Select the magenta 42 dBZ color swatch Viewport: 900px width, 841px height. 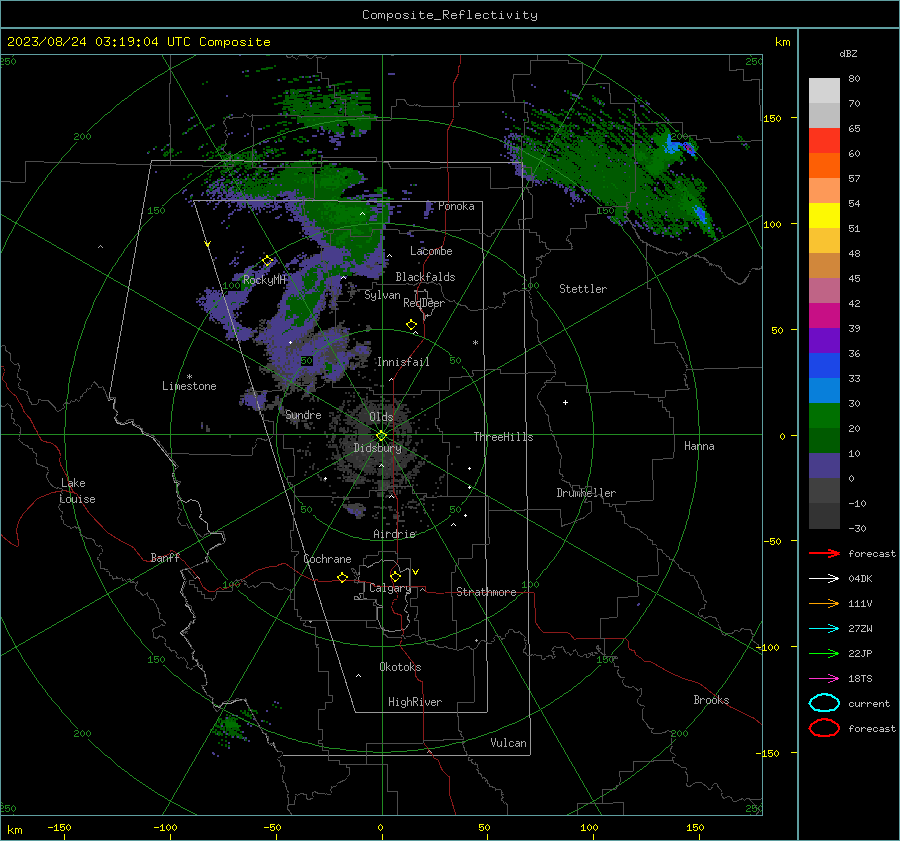point(824,315)
